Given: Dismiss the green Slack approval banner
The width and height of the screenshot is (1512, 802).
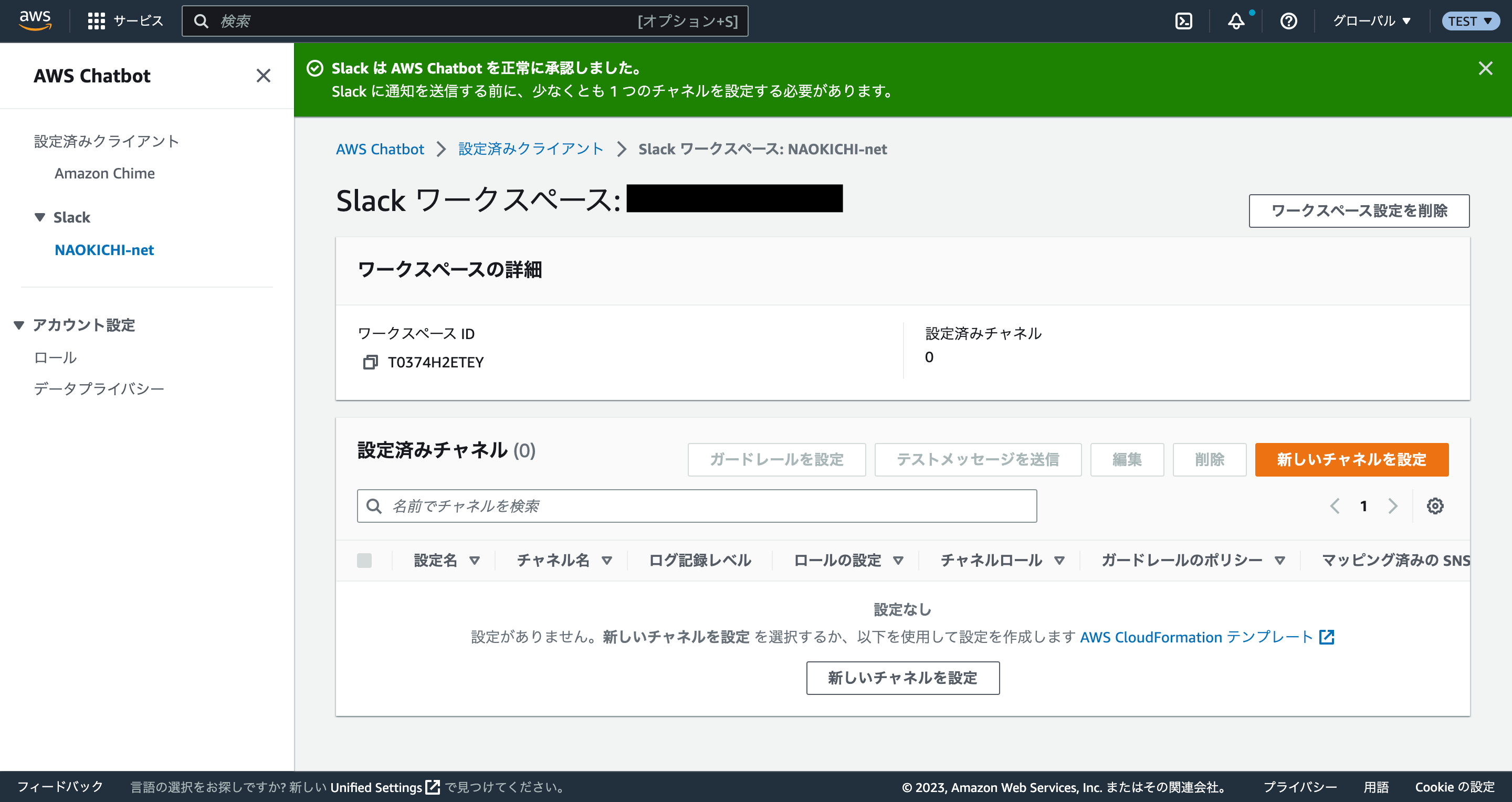Looking at the screenshot, I should (1486, 68).
